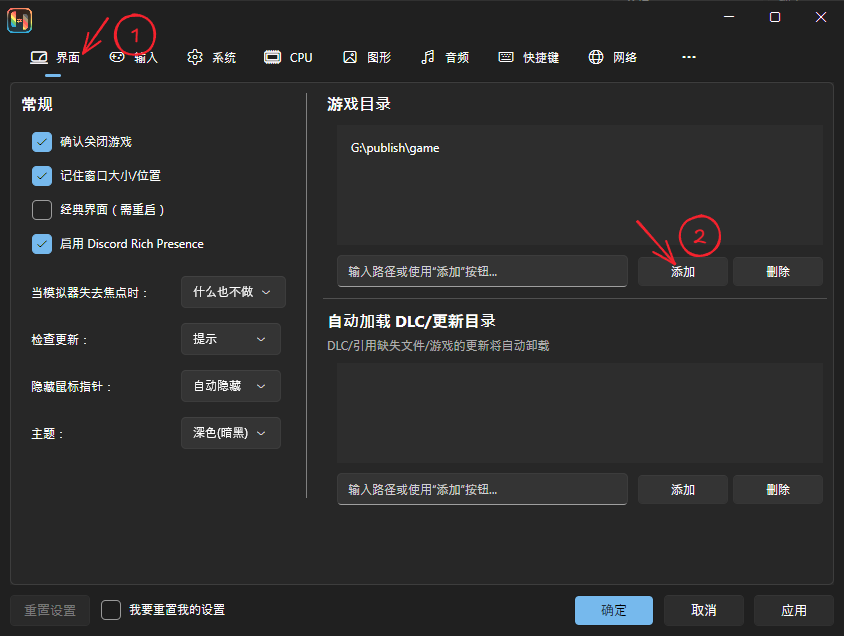Click the ··· more tabs overflow icon

688,57
